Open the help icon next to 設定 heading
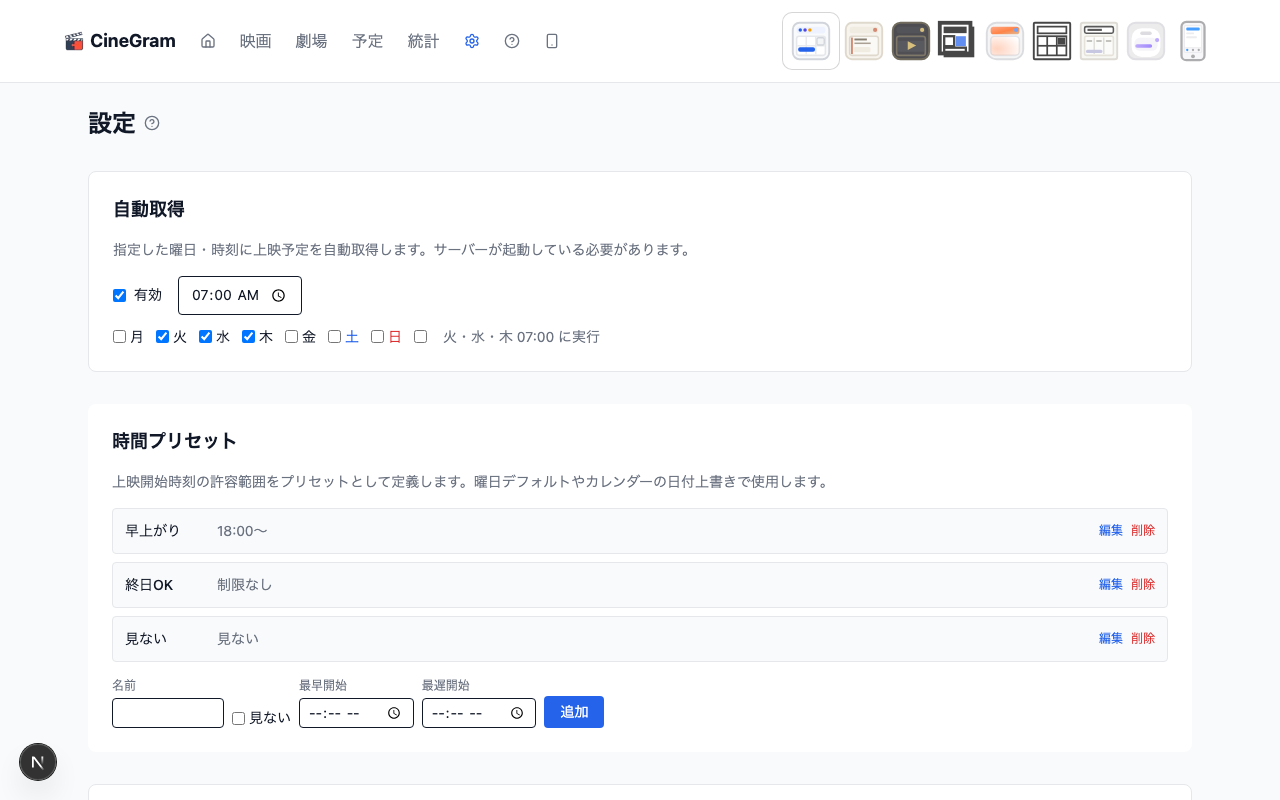This screenshot has height=800, width=1280. tap(152, 122)
